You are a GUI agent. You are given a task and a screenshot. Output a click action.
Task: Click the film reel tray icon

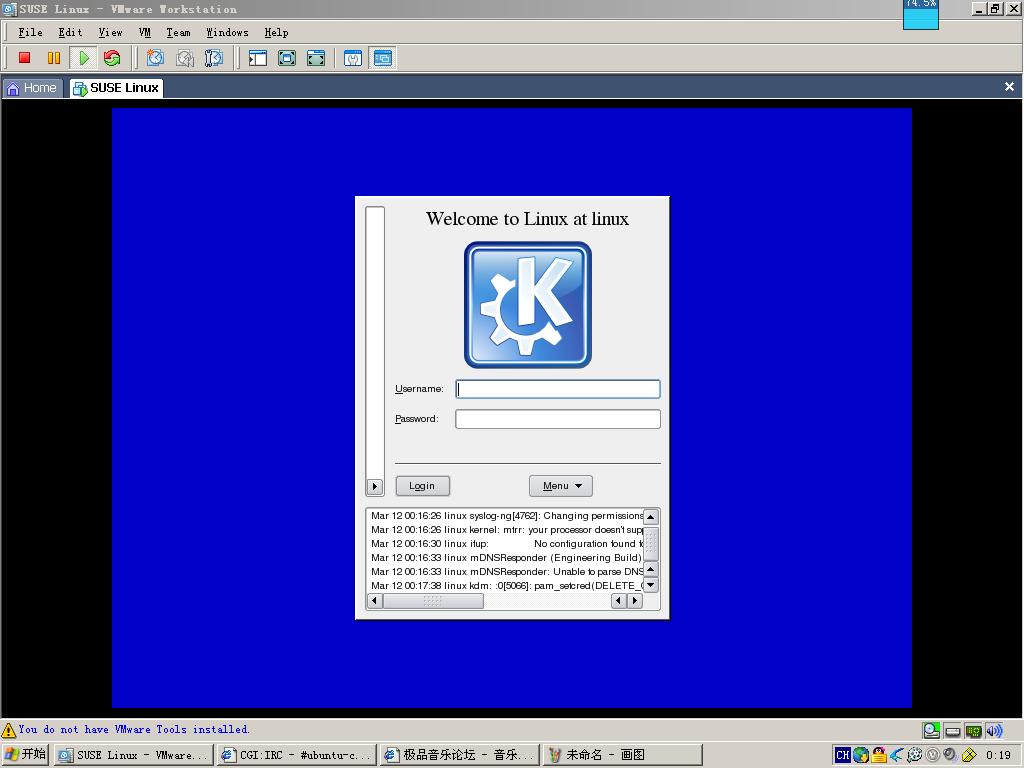click(x=914, y=755)
